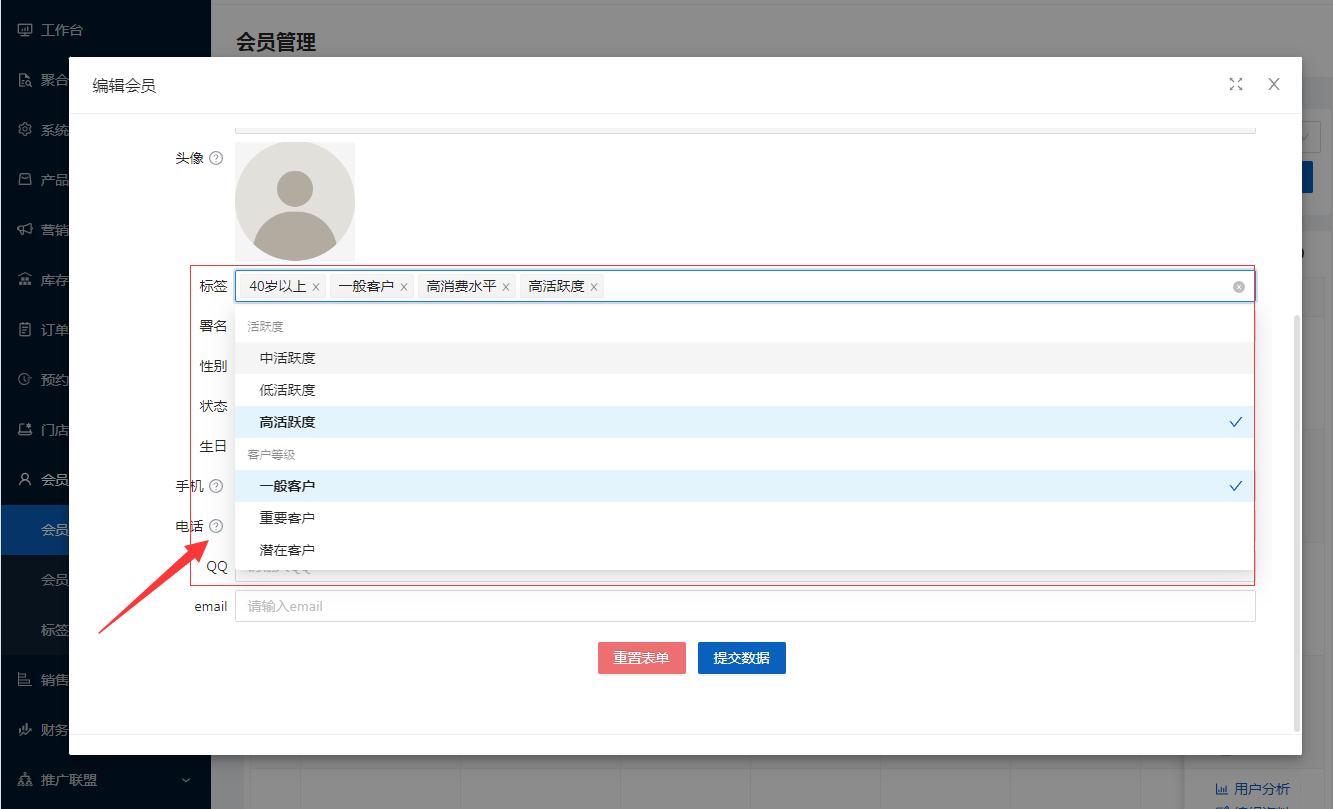Click help icon next to 手机
The height and width of the screenshot is (809, 1333).
[x=216, y=486]
